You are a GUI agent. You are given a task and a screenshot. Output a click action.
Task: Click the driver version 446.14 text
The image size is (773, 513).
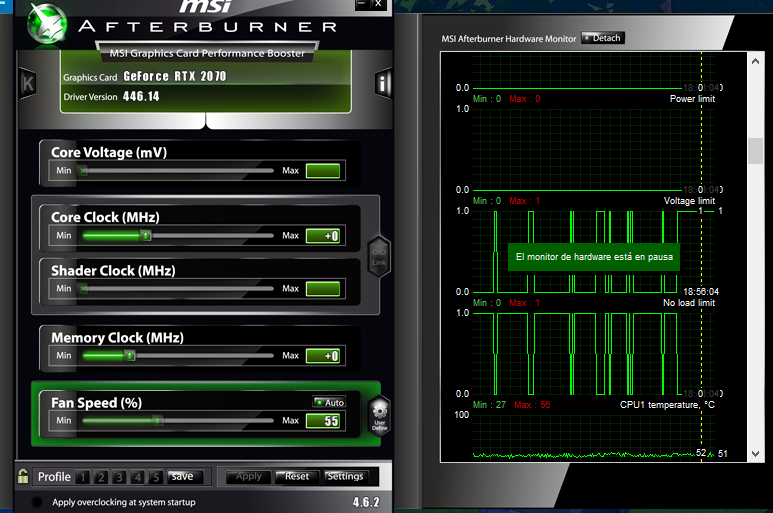pyautogui.click(x=141, y=97)
